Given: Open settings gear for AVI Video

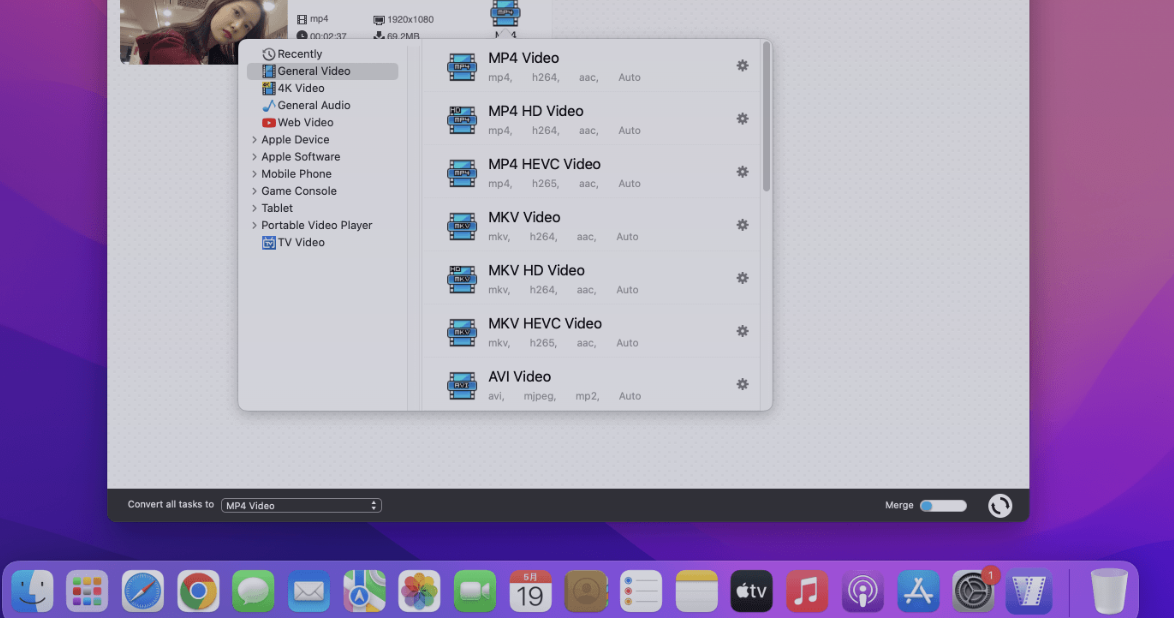Looking at the screenshot, I should [742, 385].
